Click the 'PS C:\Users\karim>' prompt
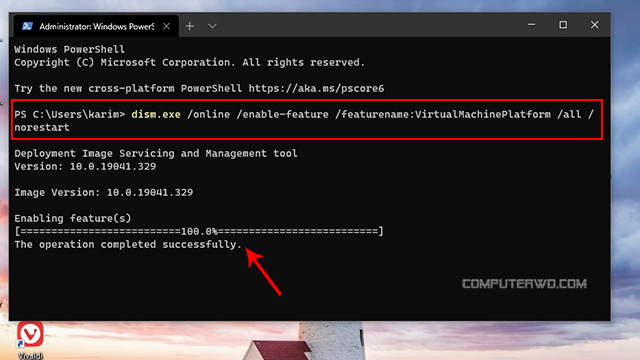Screen dimensions: 640x360 coord(69,114)
